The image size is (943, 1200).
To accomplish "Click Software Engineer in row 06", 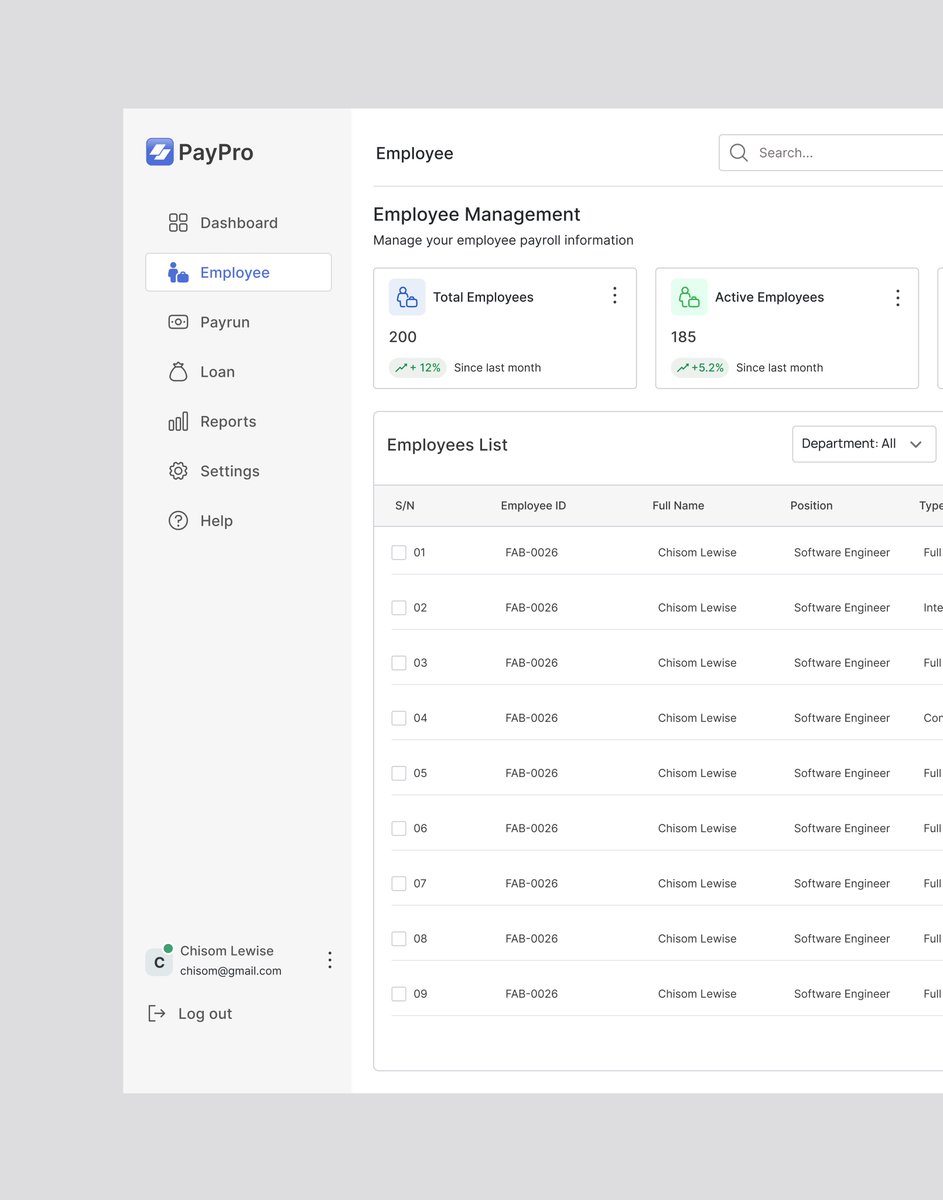I will coord(842,828).
